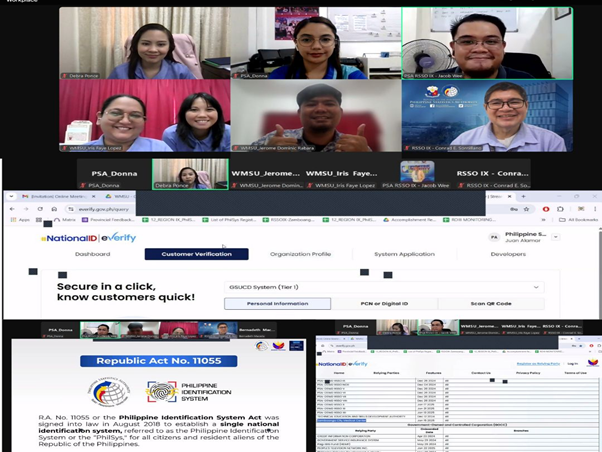
Task: Select PSA_Donna's large video tile
Action: (316, 43)
